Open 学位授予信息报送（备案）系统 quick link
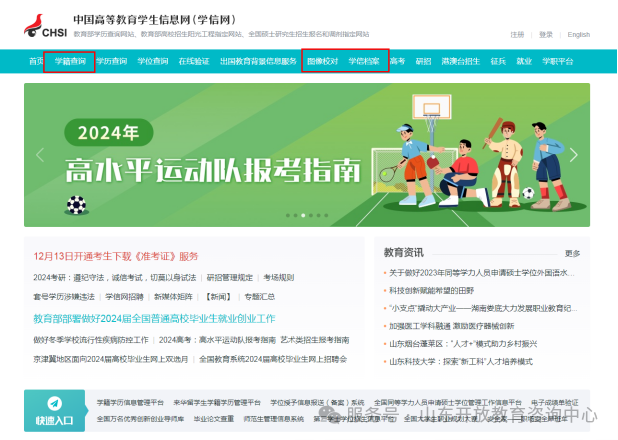 [x=317, y=403]
